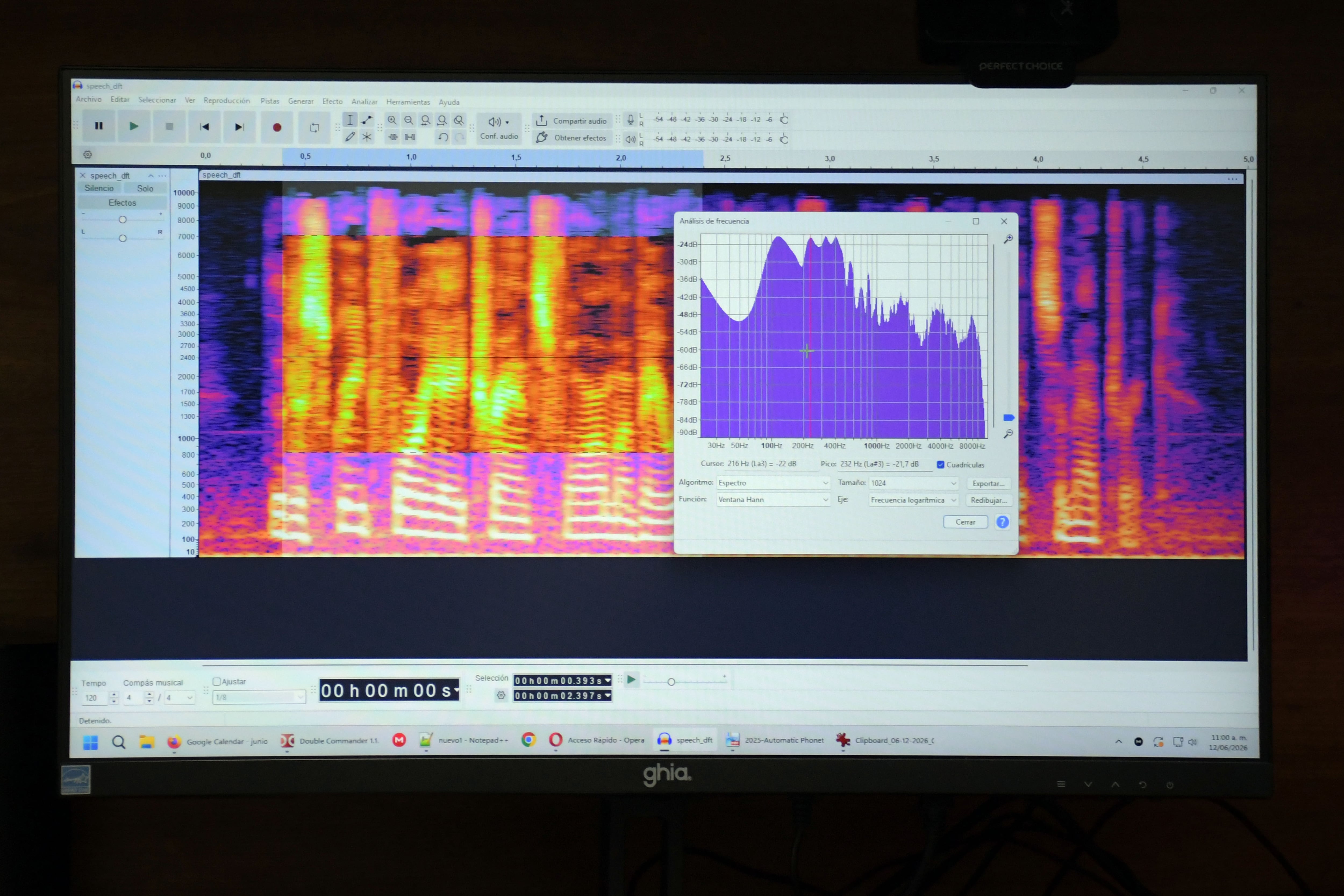The height and width of the screenshot is (896, 1344).
Task: Click the Compartir audio button
Action: pos(571,121)
